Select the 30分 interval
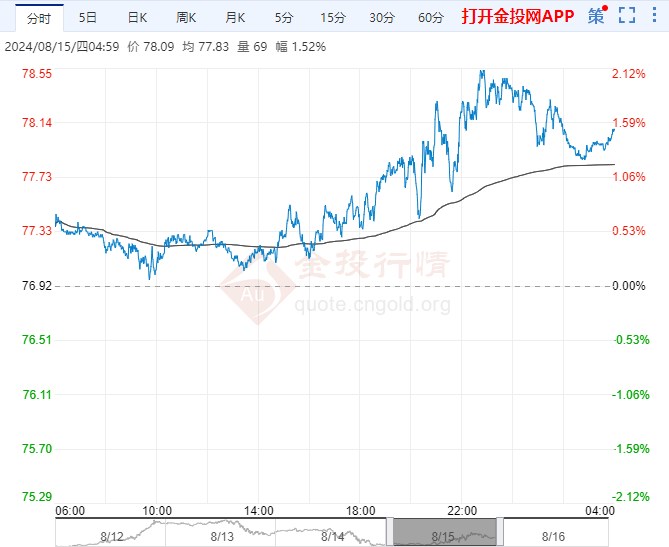This screenshot has width=669, height=547. tap(381, 17)
